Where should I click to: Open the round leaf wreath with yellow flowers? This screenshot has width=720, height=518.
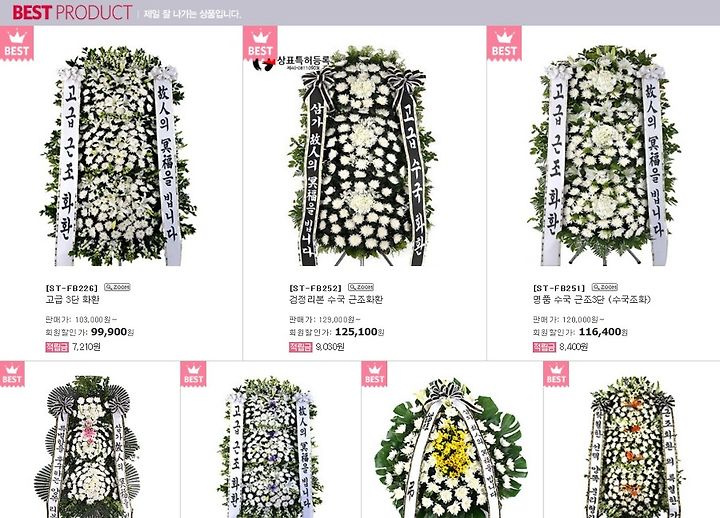[451, 448]
